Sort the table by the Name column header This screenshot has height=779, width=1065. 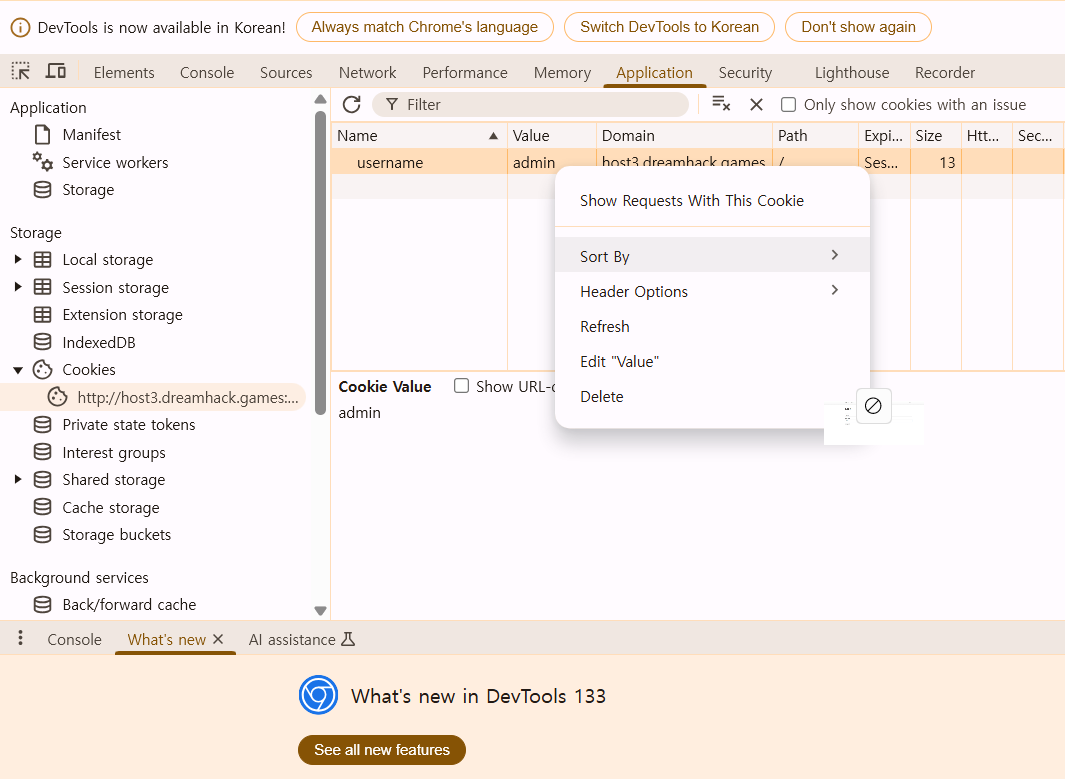coord(419,135)
